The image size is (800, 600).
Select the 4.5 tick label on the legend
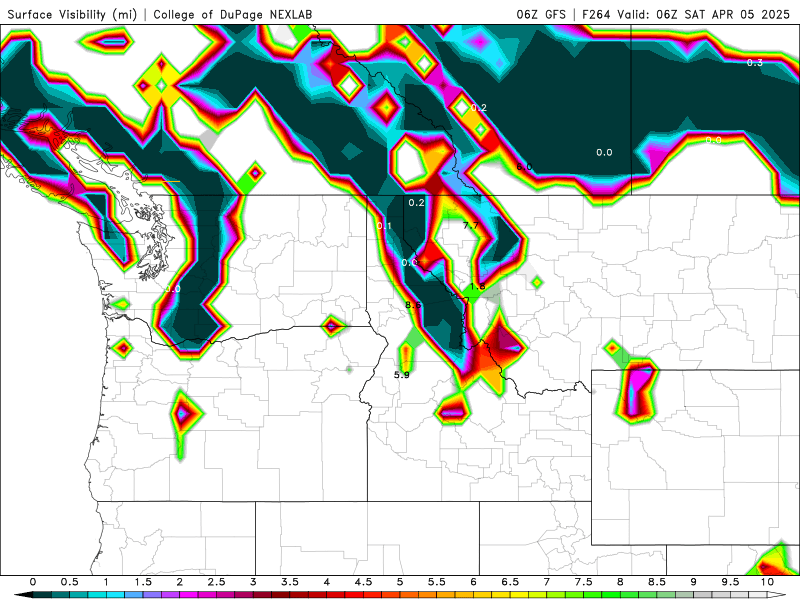[x=363, y=582]
